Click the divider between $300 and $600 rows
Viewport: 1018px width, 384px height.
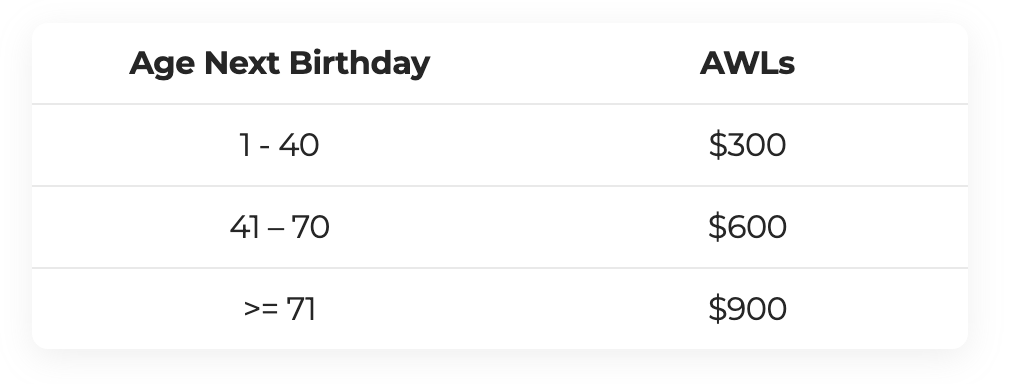point(500,186)
